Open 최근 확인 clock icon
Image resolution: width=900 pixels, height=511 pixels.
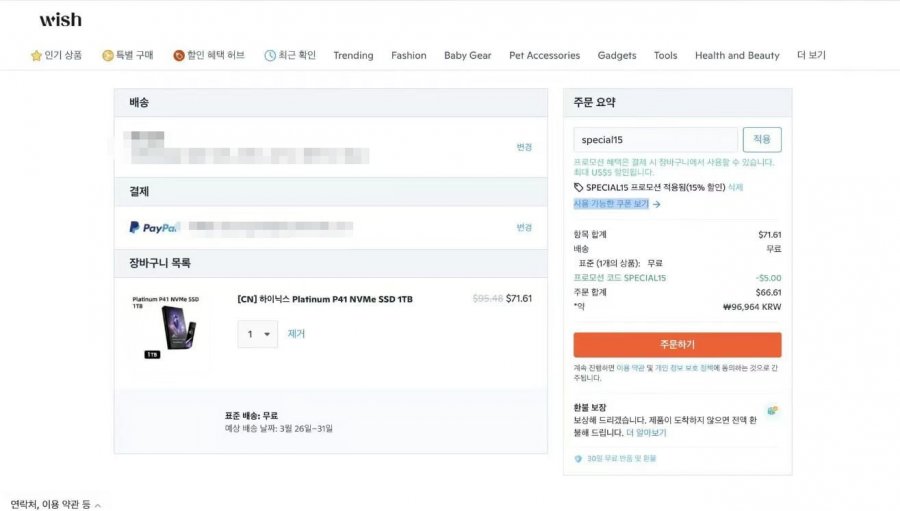(x=270, y=55)
